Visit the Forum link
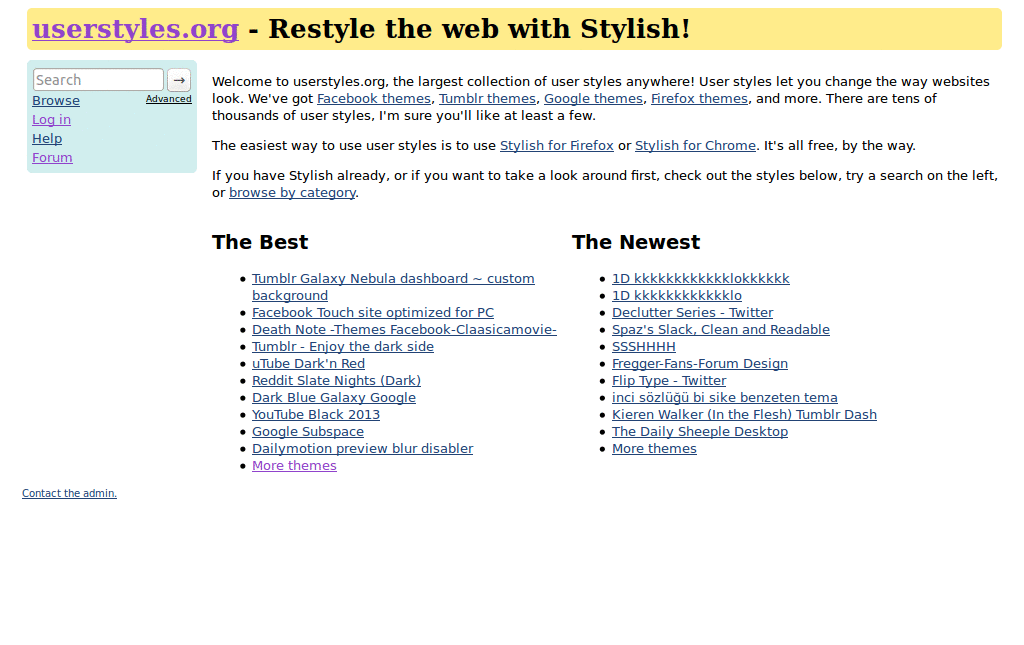1024x645 pixels. (x=52, y=157)
